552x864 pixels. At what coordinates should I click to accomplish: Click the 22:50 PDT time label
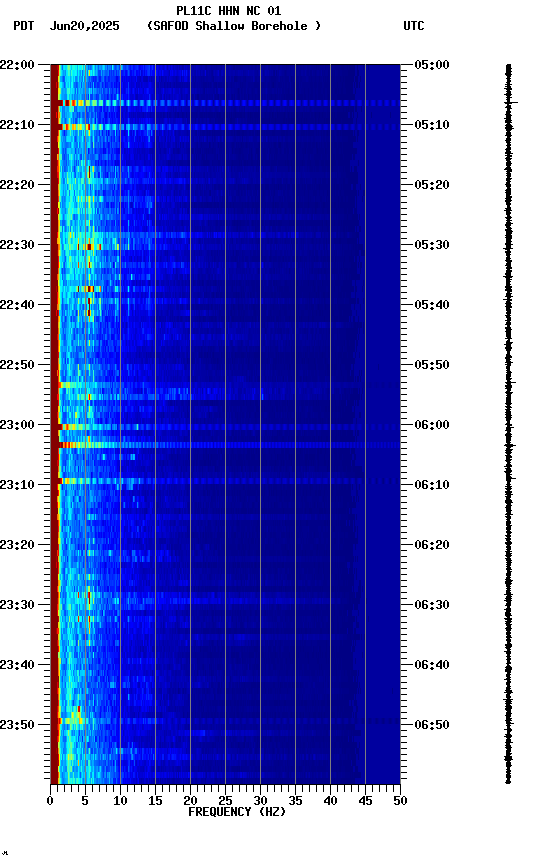(x=17, y=365)
